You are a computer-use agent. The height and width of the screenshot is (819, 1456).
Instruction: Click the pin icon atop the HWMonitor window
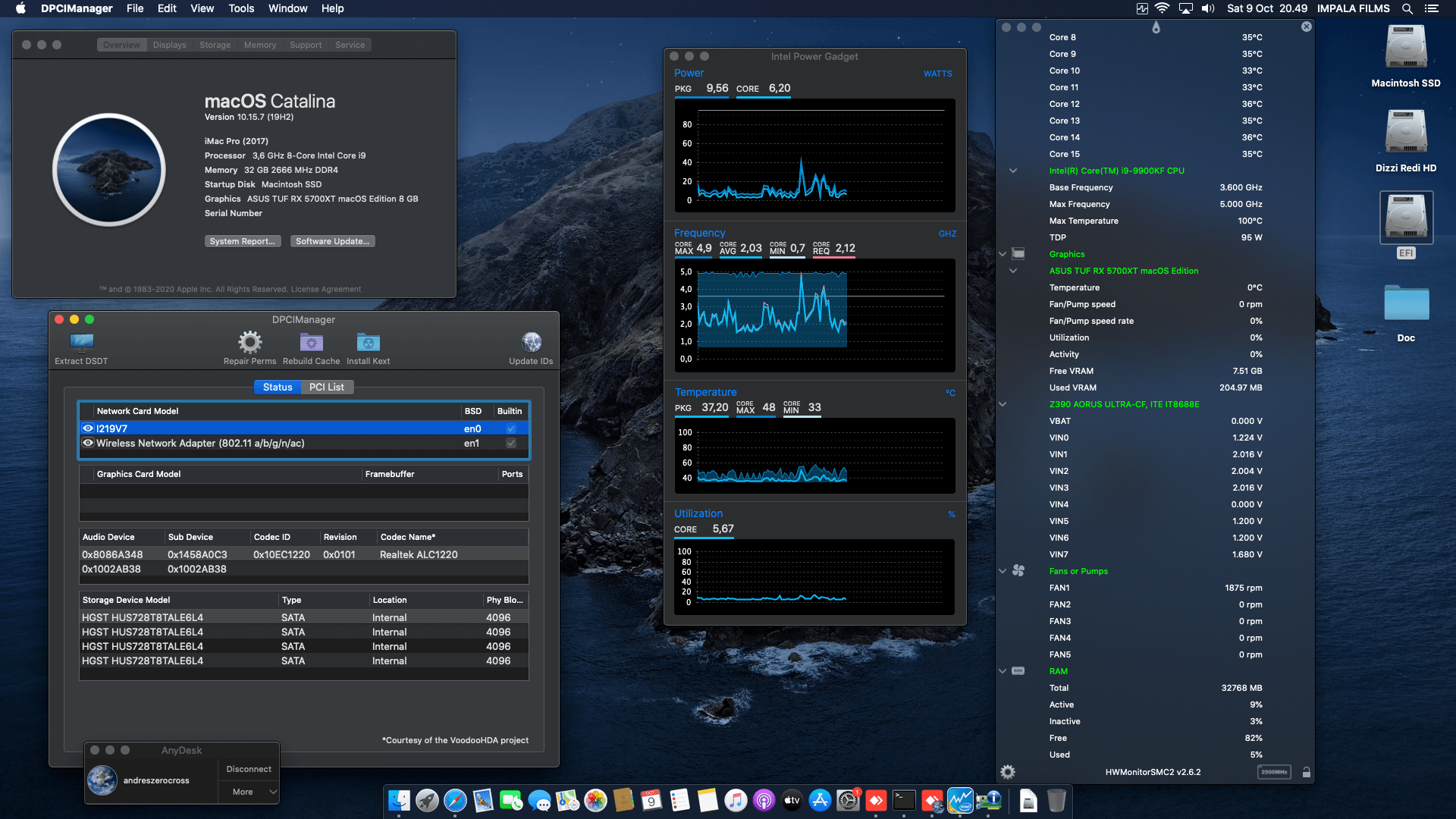1156,27
